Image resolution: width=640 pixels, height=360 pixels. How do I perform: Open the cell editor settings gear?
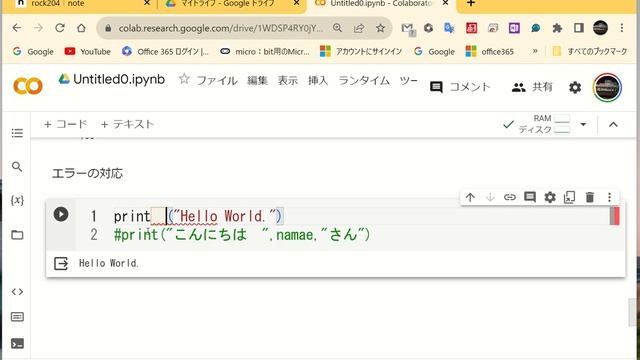(x=550, y=198)
